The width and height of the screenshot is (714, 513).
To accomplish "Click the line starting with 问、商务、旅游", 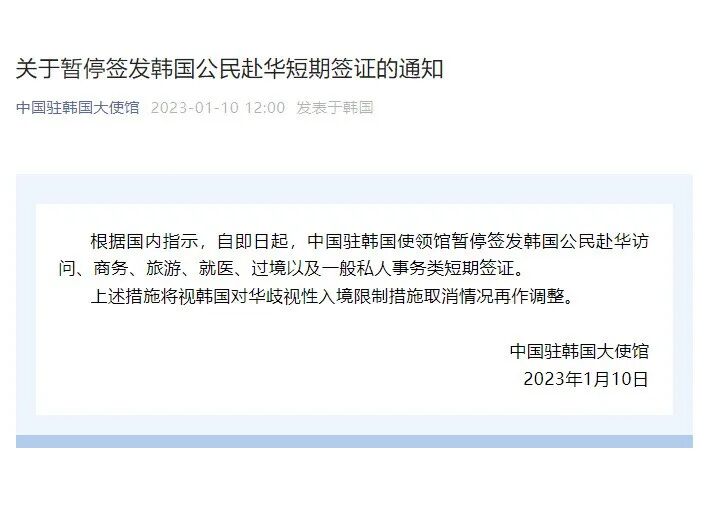I will (x=291, y=269).
